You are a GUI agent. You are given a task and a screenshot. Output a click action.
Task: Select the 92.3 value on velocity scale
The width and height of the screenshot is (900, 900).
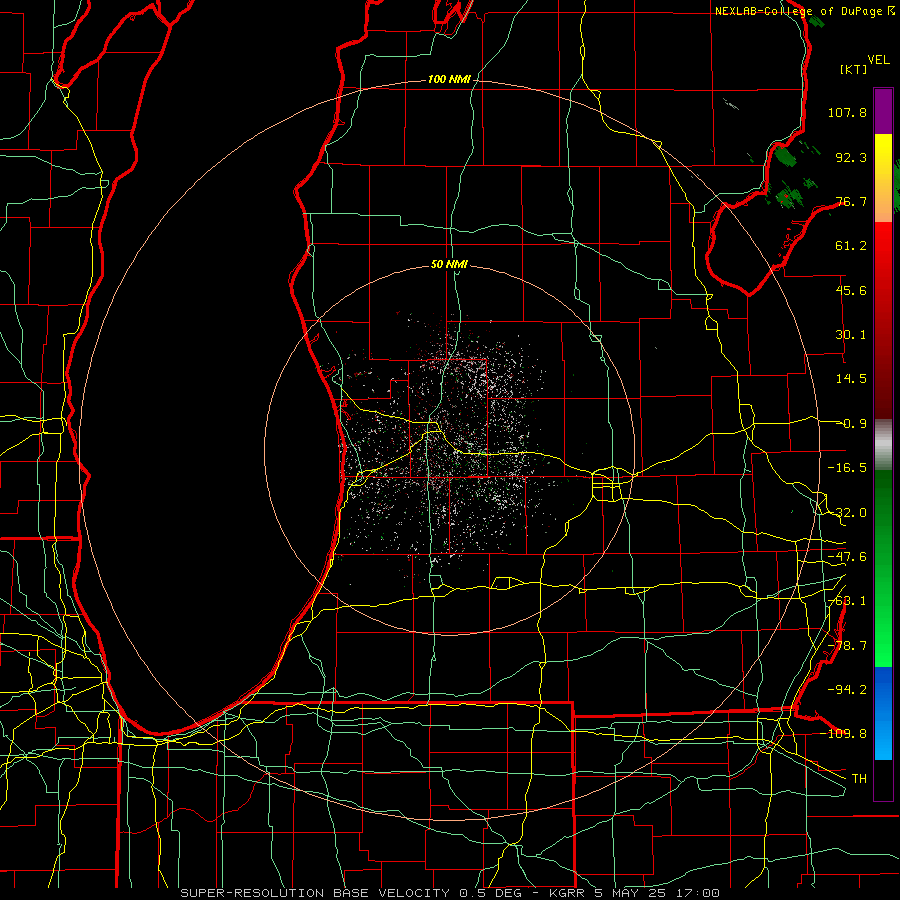pos(851,157)
